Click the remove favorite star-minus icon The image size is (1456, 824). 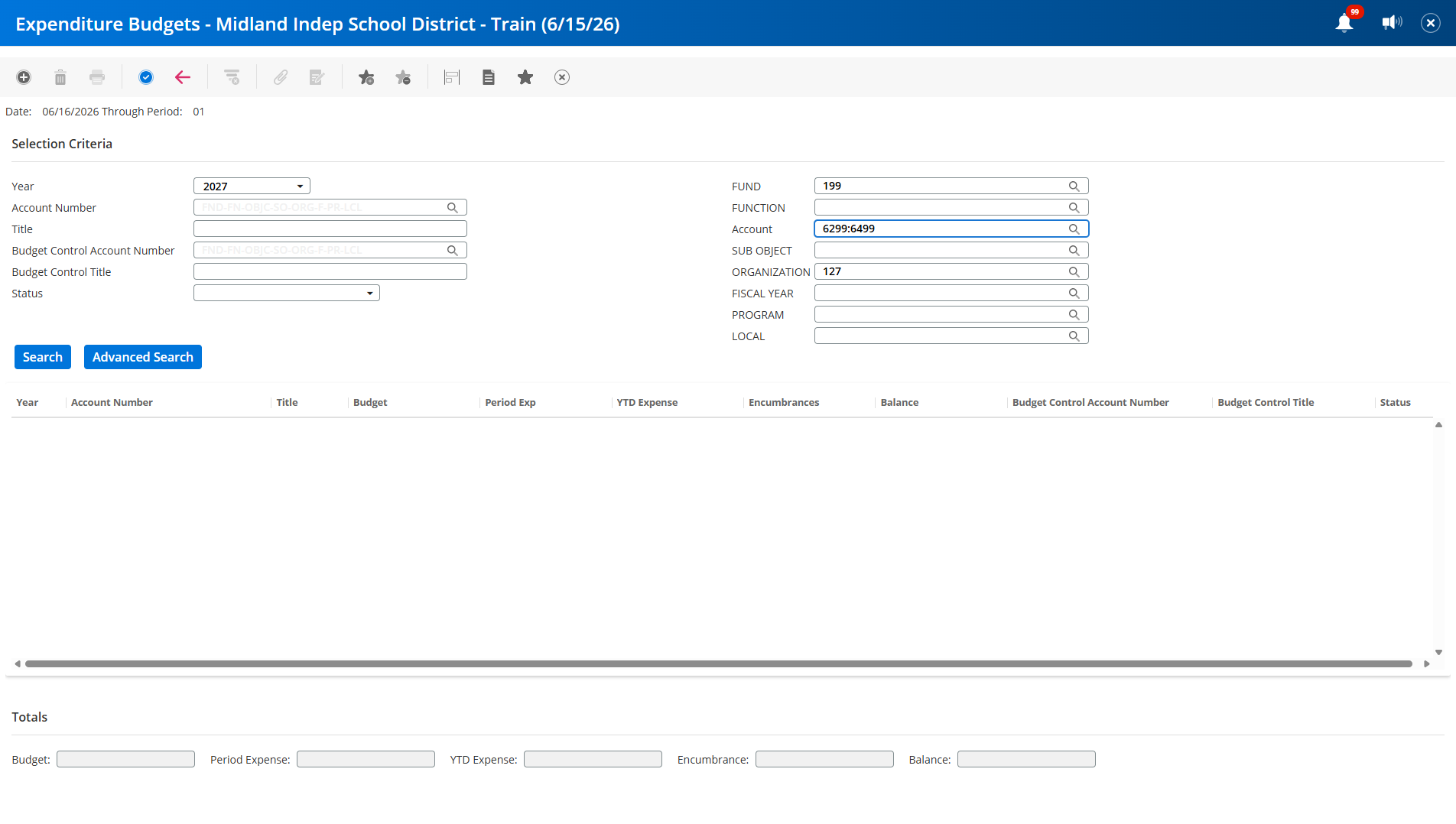point(403,77)
